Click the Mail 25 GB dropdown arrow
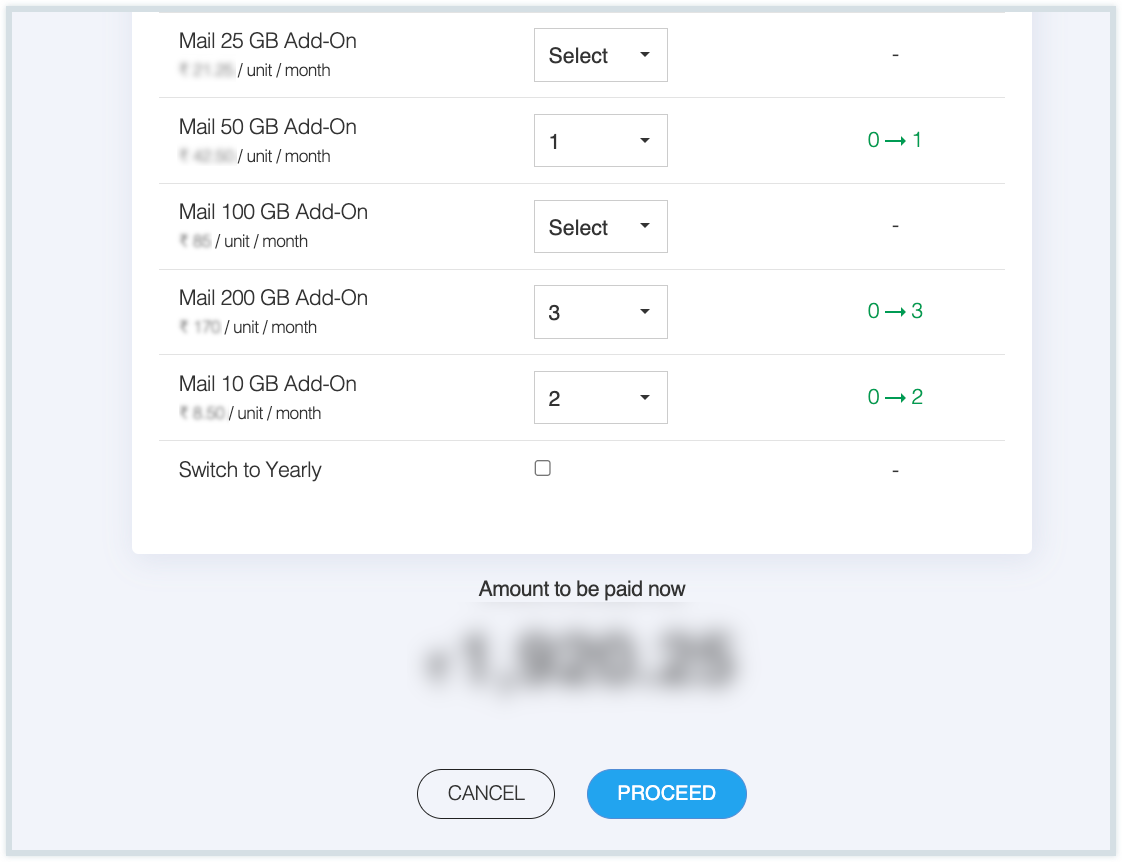The height and width of the screenshot is (862, 1122). 646,55
